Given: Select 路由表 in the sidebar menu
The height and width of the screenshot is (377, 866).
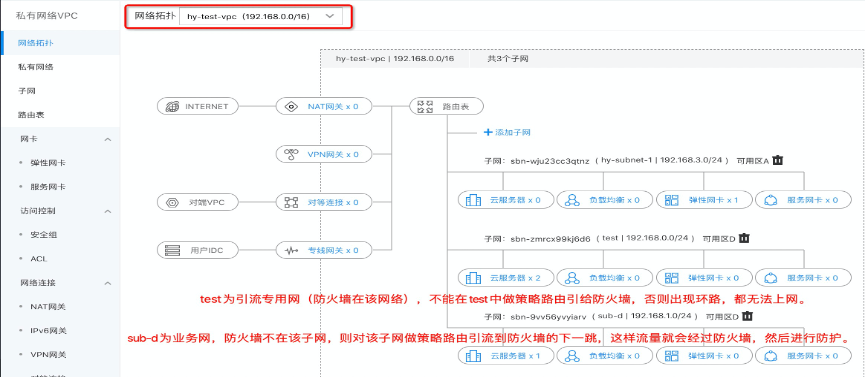Looking at the screenshot, I should coord(31,115).
